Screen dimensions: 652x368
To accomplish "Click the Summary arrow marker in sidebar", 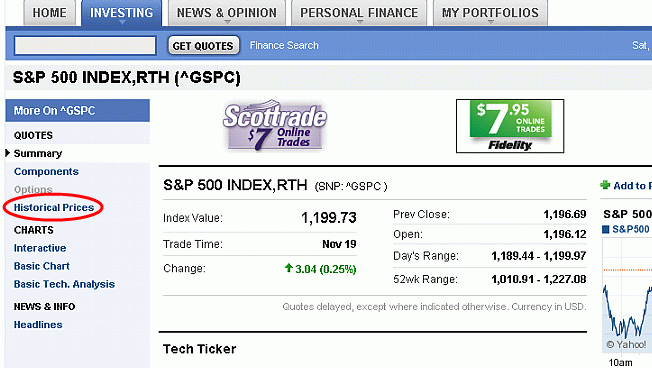I will coord(7,153).
